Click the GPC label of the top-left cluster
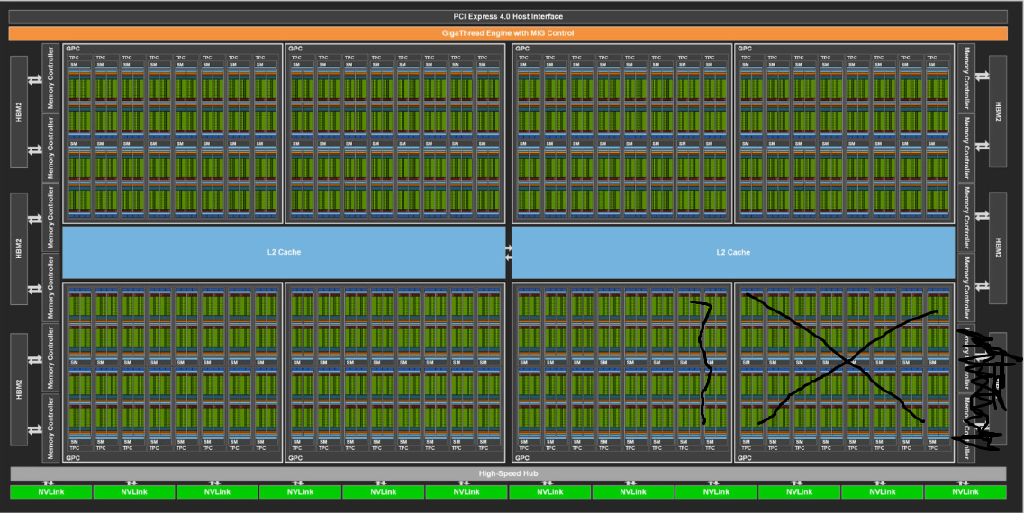 coord(72,49)
